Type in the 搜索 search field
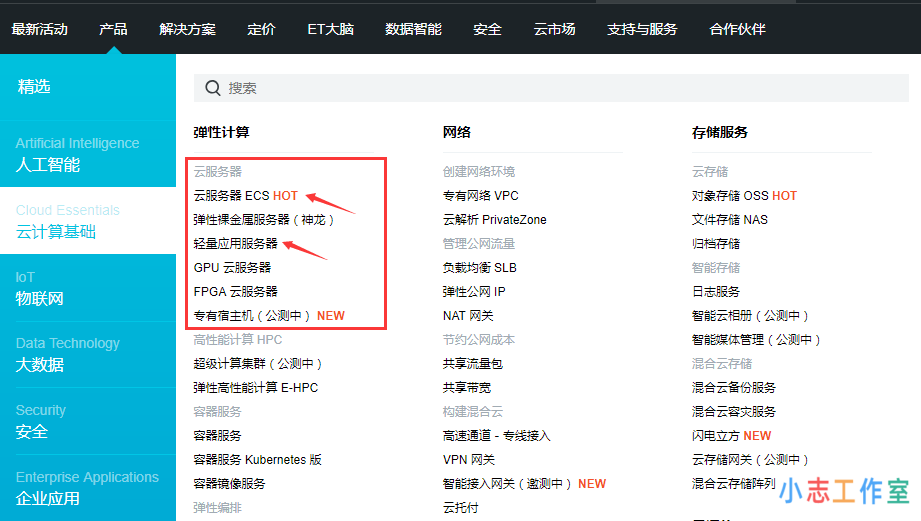The height and width of the screenshot is (521, 921). pos(500,88)
